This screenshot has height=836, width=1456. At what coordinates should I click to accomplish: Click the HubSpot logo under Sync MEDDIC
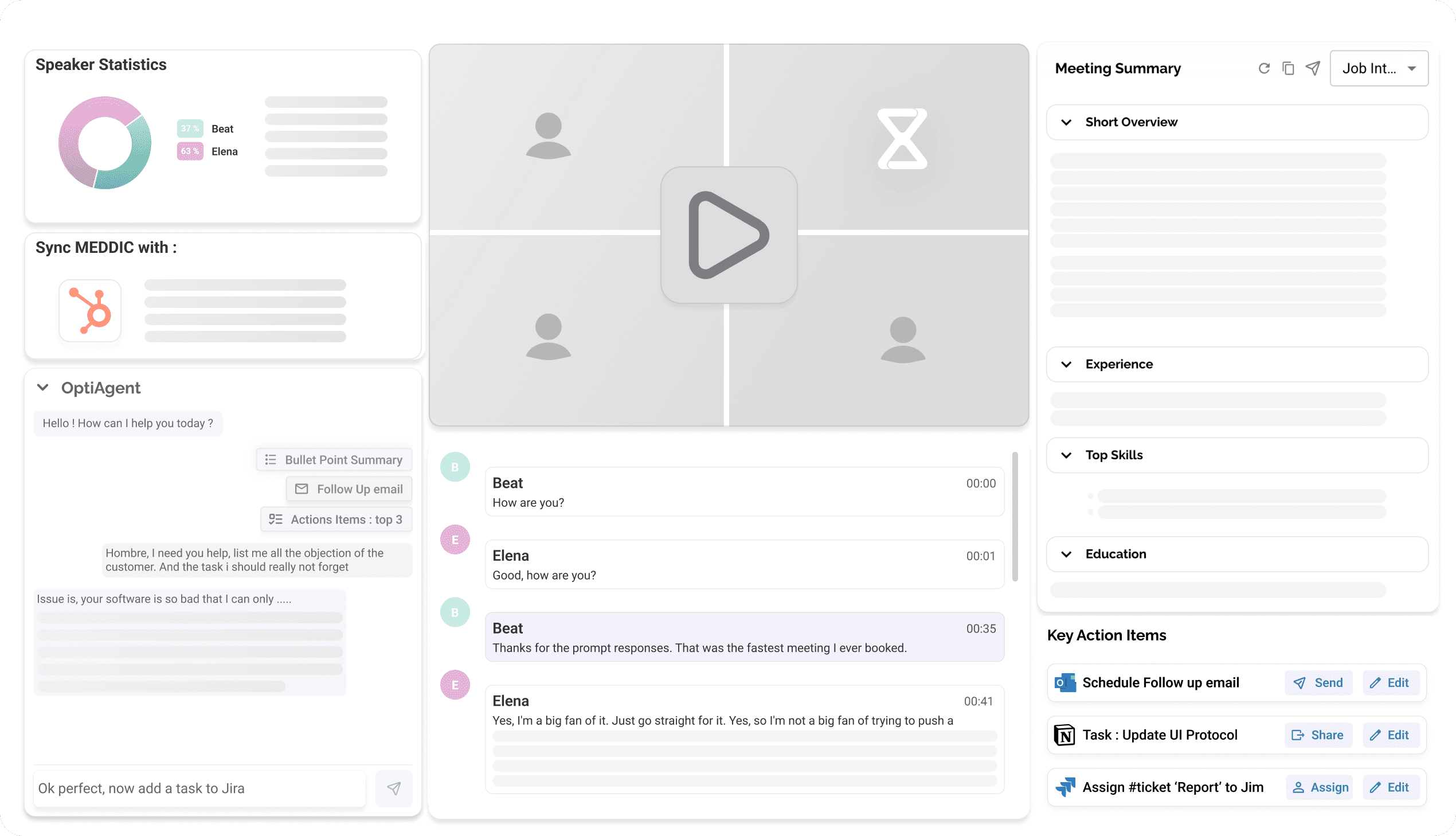click(x=90, y=311)
